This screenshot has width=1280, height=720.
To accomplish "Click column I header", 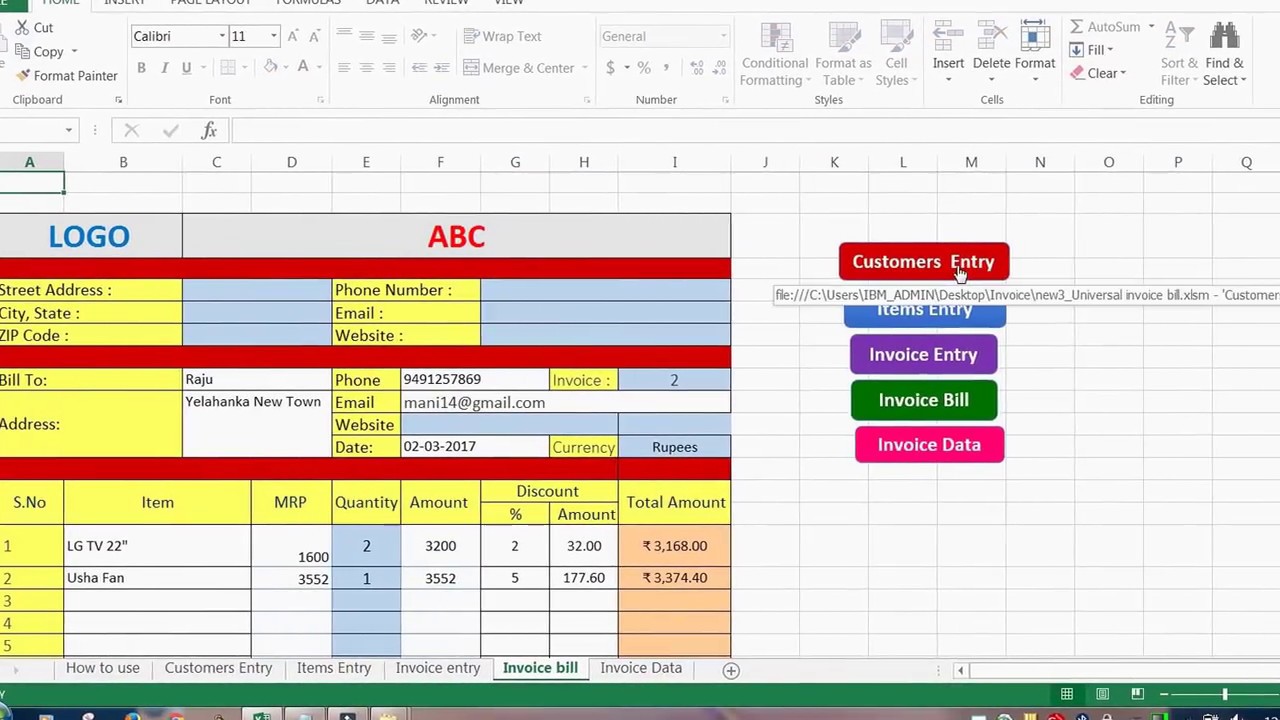I will 675,162.
